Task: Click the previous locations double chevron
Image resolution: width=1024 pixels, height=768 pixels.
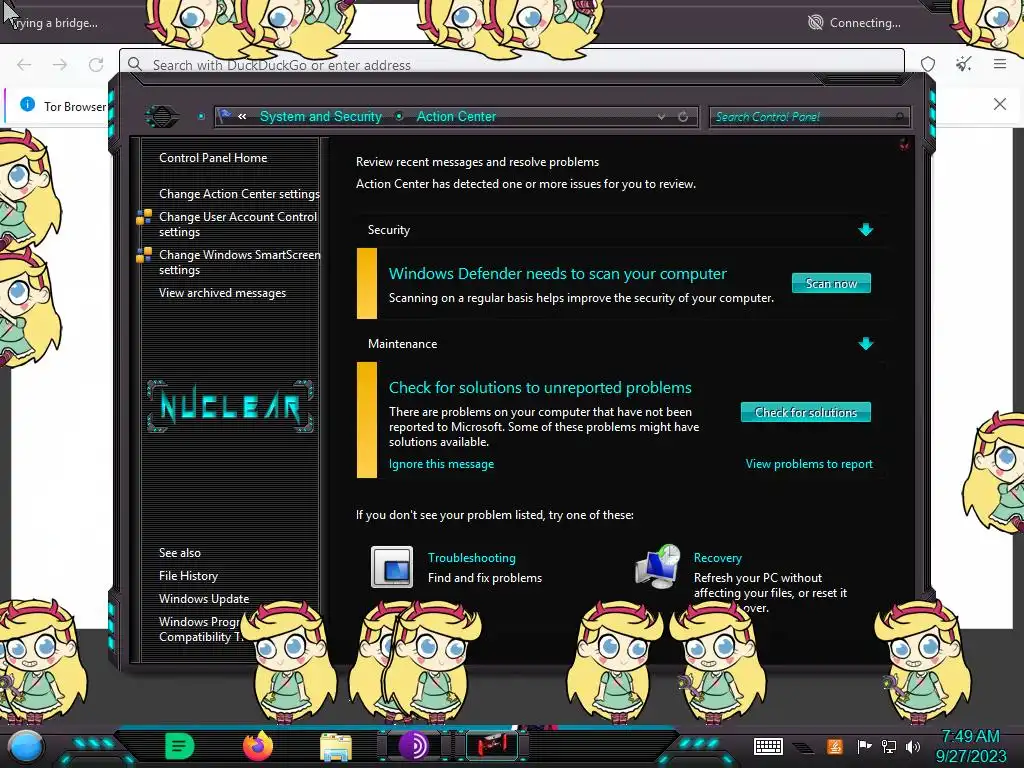Action: (x=242, y=116)
